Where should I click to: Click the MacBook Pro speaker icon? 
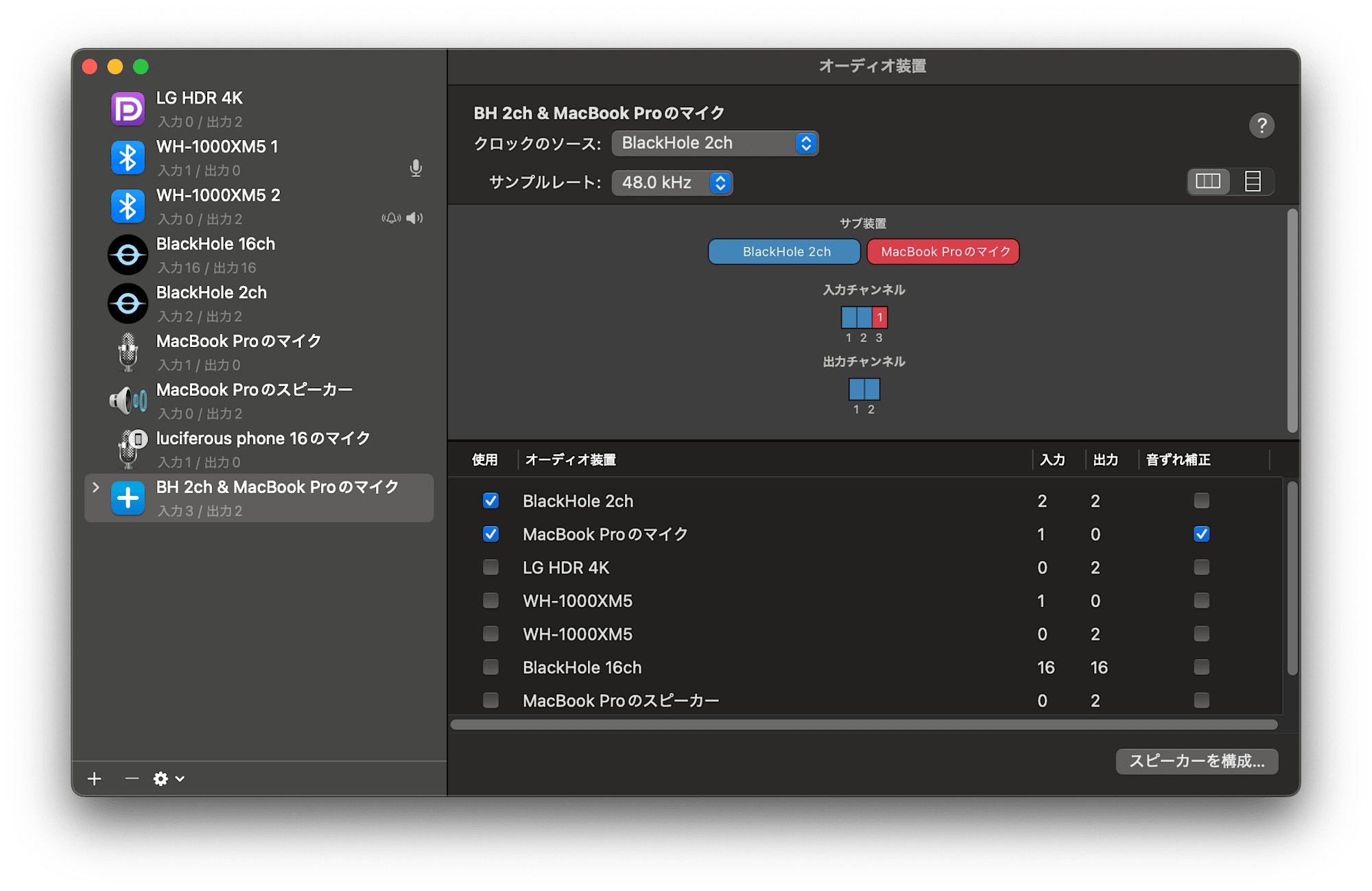(x=128, y=401)
